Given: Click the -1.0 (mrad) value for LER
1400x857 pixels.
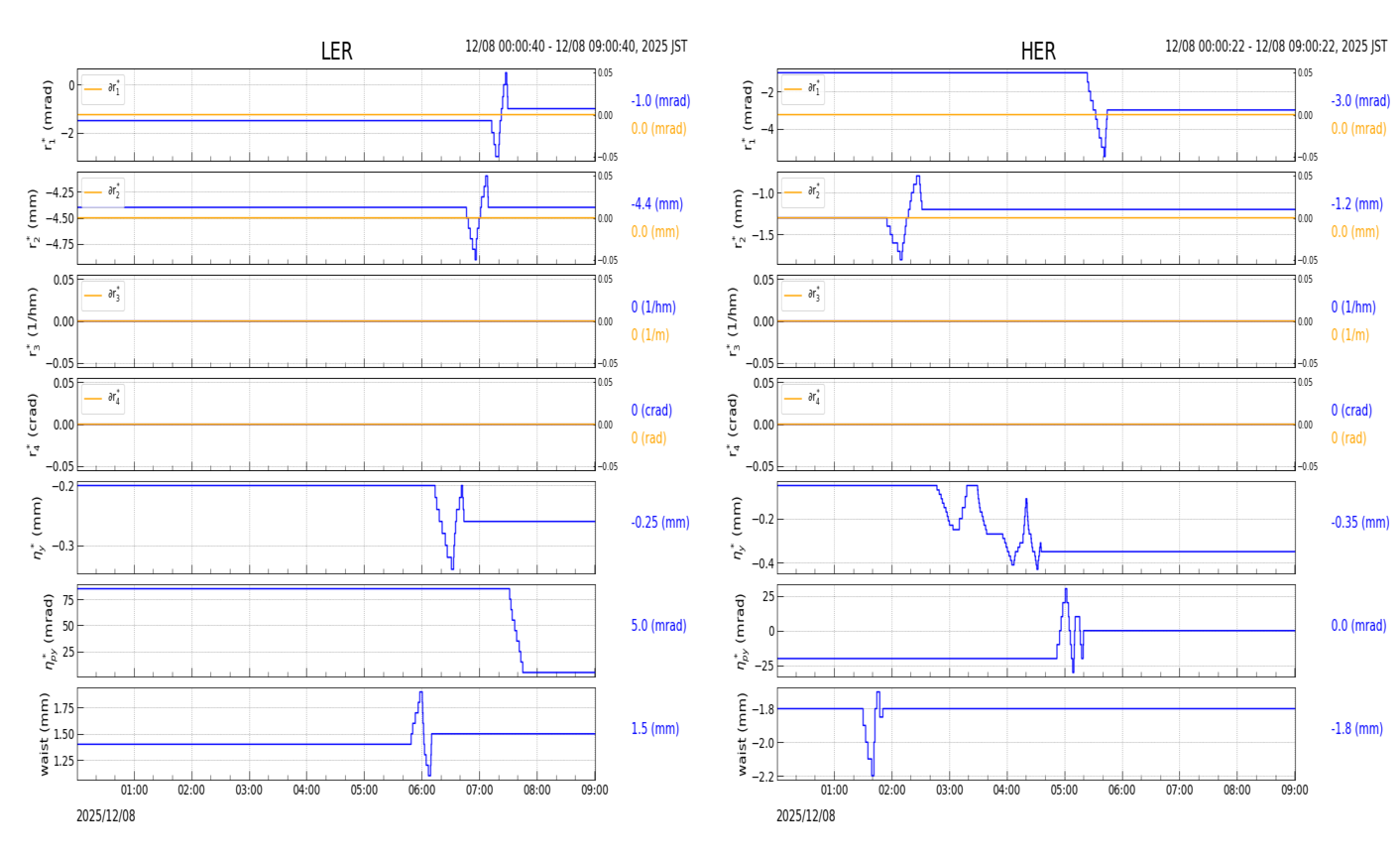Looking at the screenshot, I should click(660, 101).
